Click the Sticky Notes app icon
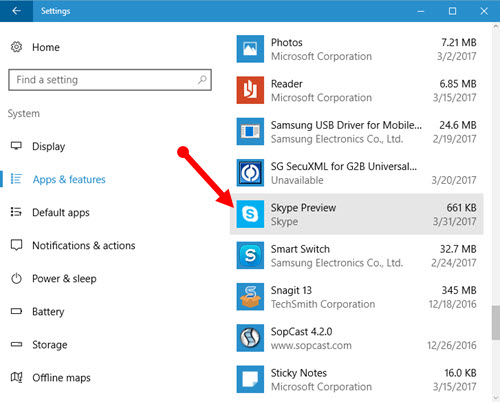The image size is (500, 402). tap(250, 379)
